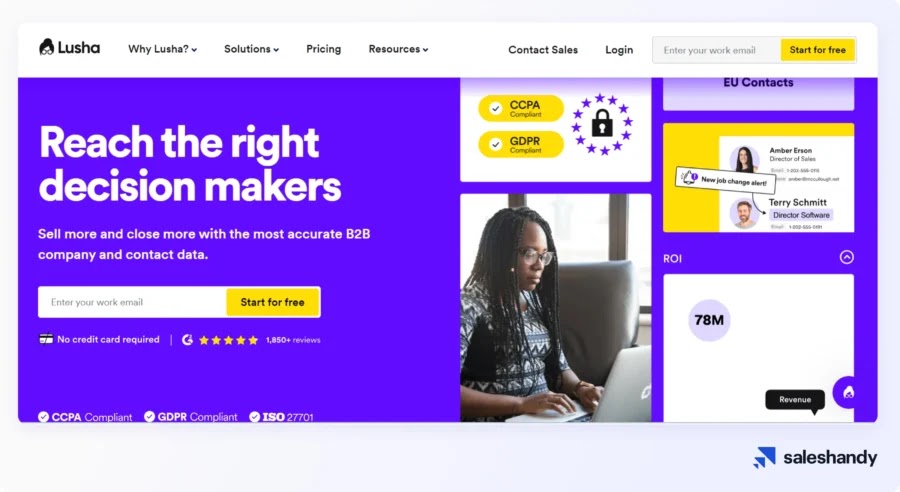Expand the Resources navigation menu
This screenshot has height=492, width=900.
(x=398, y=49)
